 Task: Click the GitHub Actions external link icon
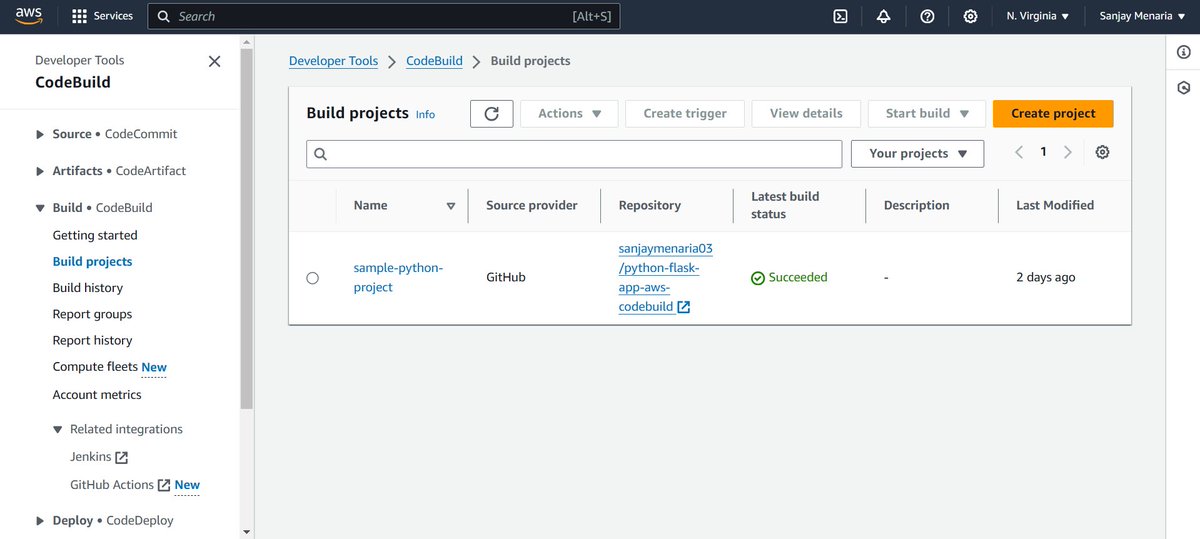[164, 485]
